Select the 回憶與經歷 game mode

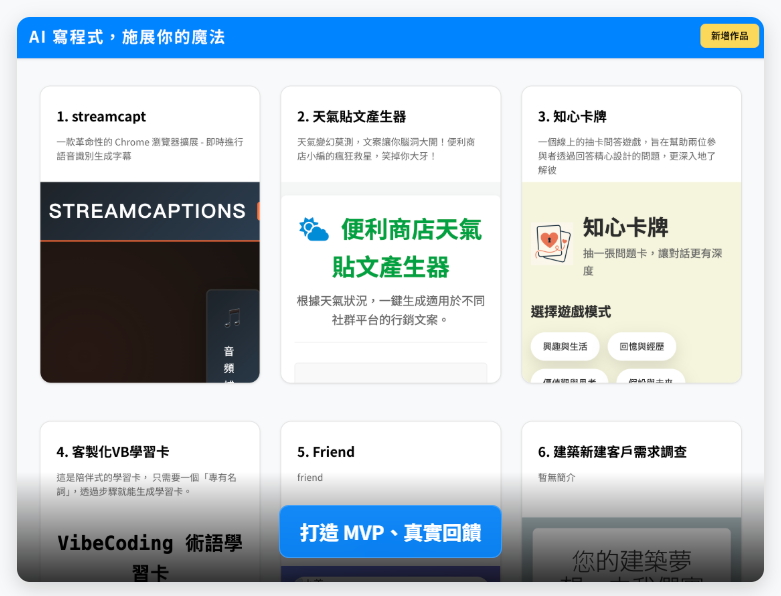coord(642,346)
